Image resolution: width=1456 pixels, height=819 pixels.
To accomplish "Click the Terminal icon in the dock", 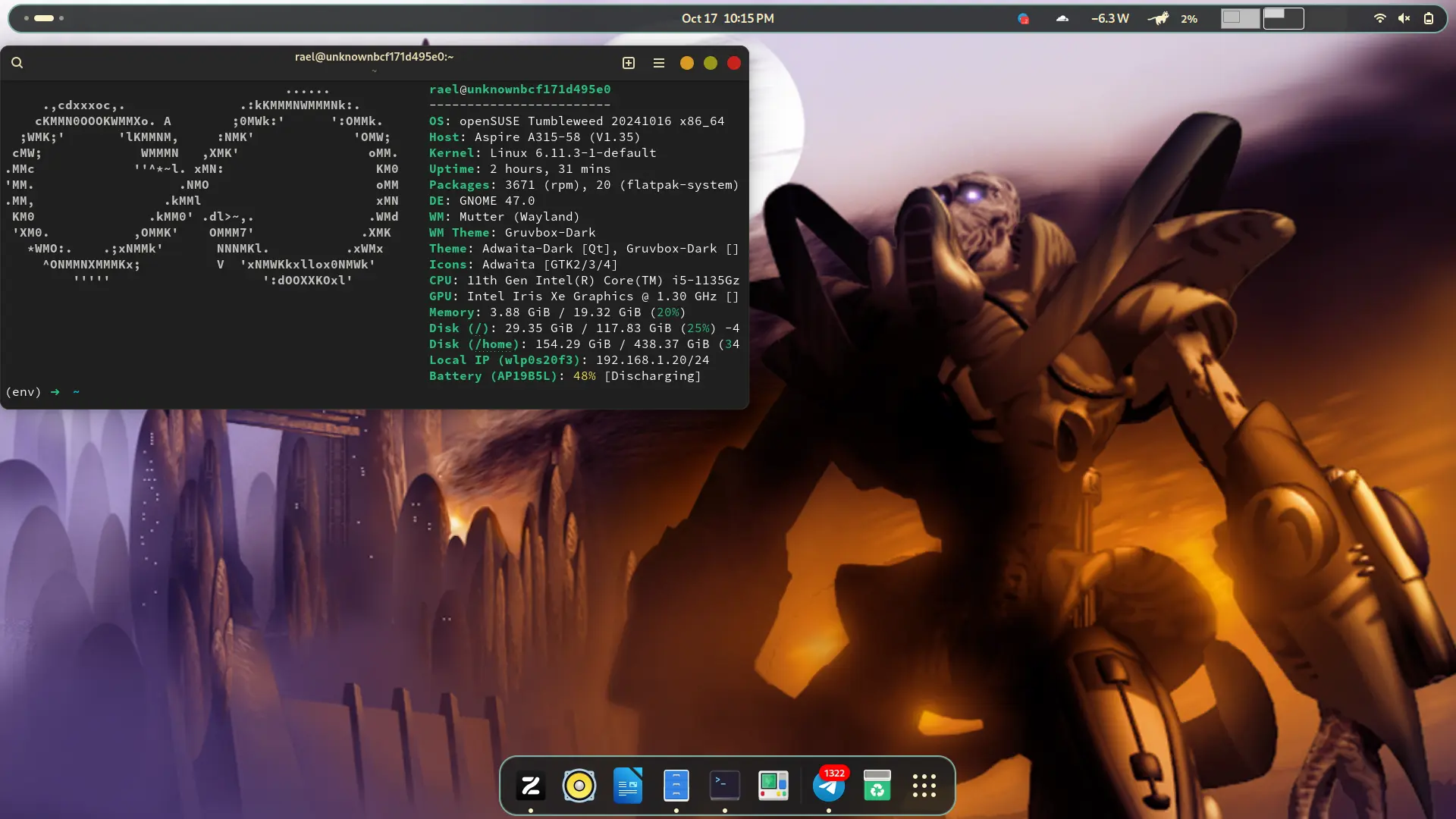I will click(725, 786).
